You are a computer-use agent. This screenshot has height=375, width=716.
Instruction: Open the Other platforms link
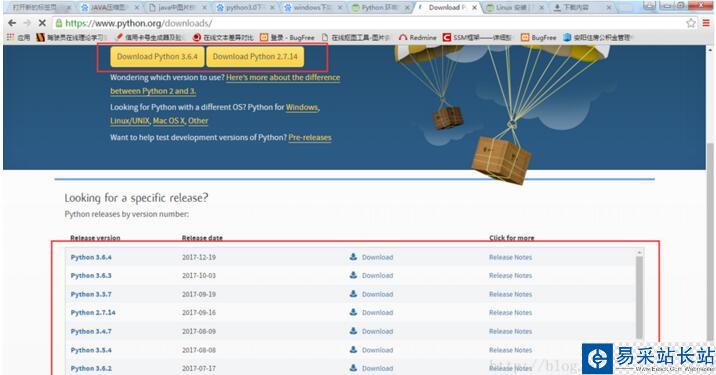pyautogui.click(x=198, y=121)
